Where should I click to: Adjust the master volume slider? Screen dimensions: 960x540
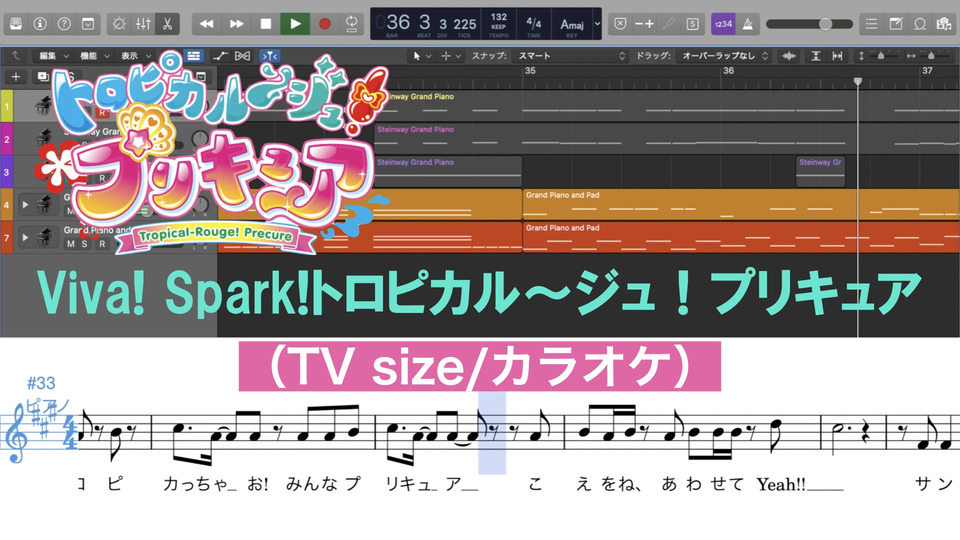(809, 24)
